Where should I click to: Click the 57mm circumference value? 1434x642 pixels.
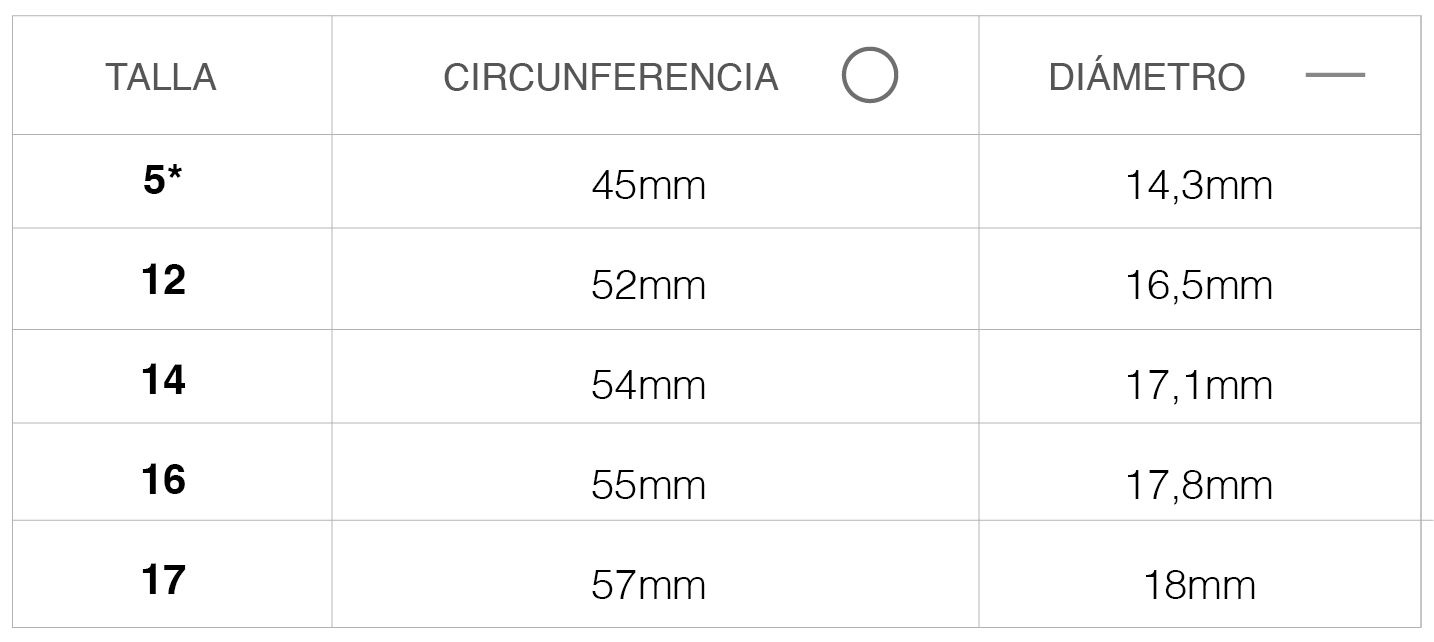pos(648,586)
